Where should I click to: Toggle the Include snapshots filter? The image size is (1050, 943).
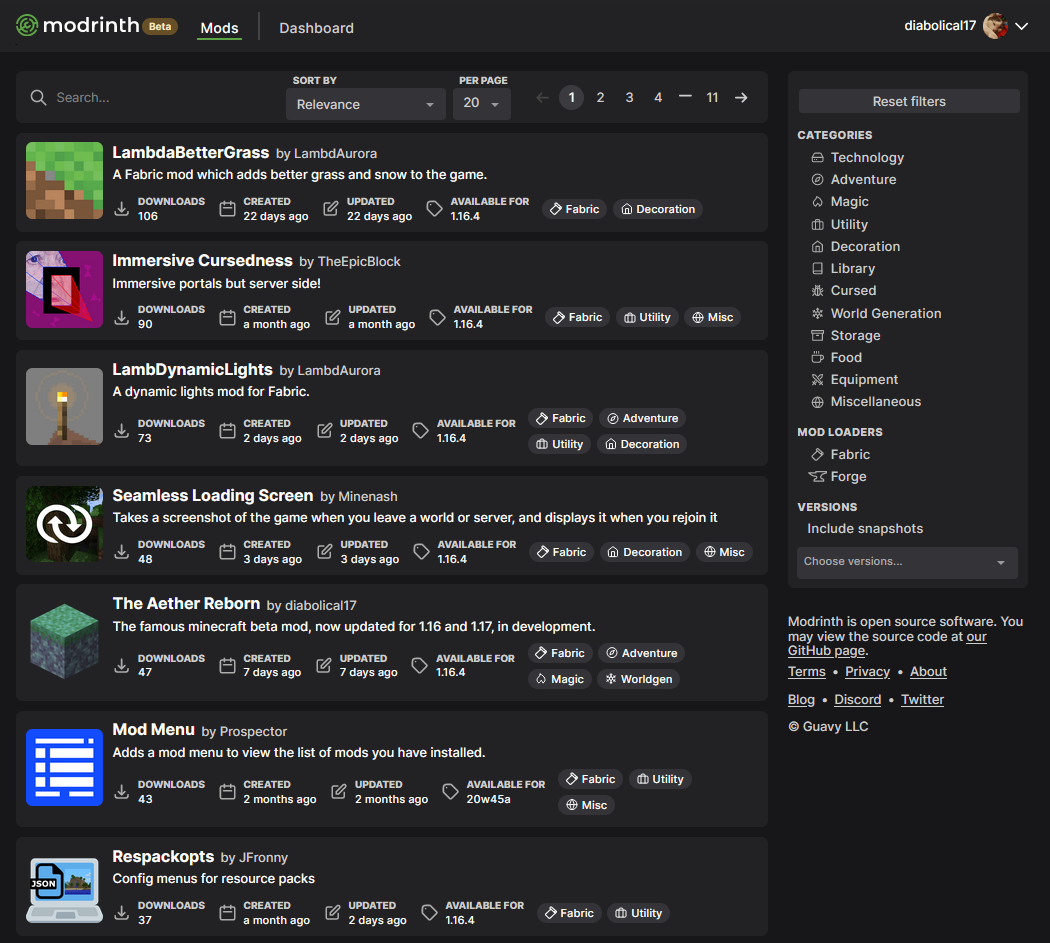[x=864, y=529]
